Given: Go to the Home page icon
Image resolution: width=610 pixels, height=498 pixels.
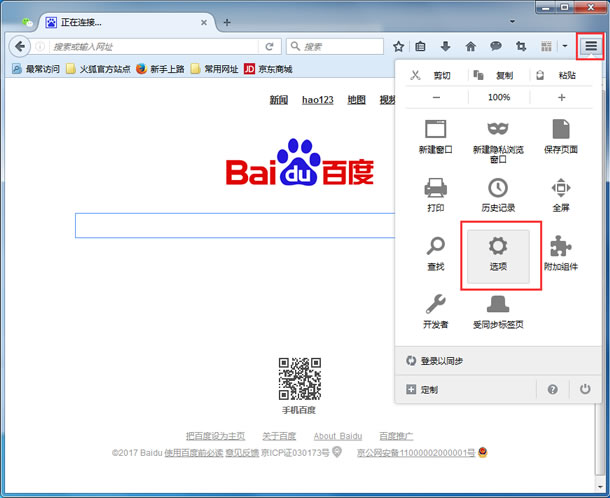Looking at the screenshot, I should pos(471,47).
